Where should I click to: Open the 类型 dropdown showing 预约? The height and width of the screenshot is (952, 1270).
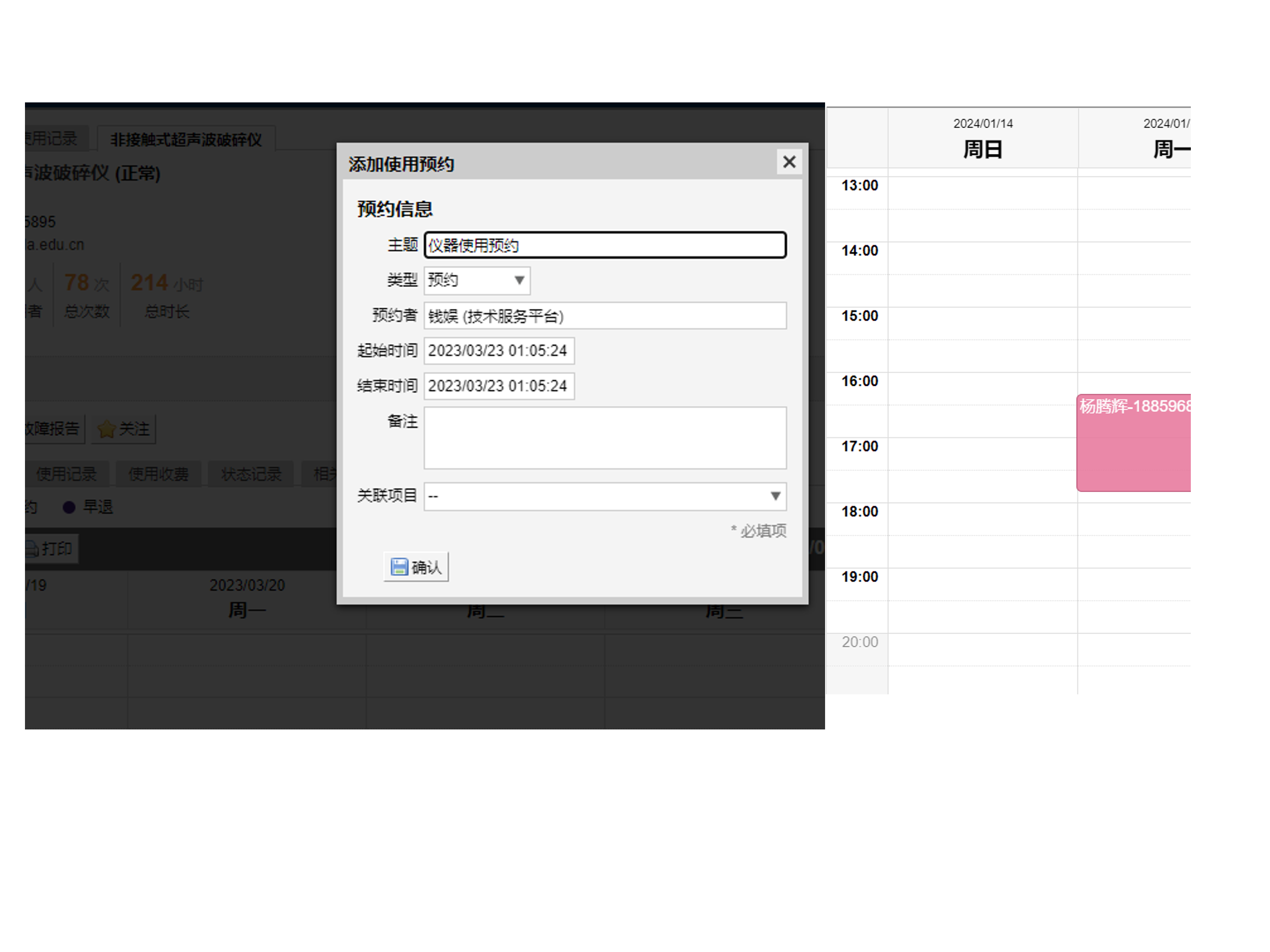click(477, 280)
